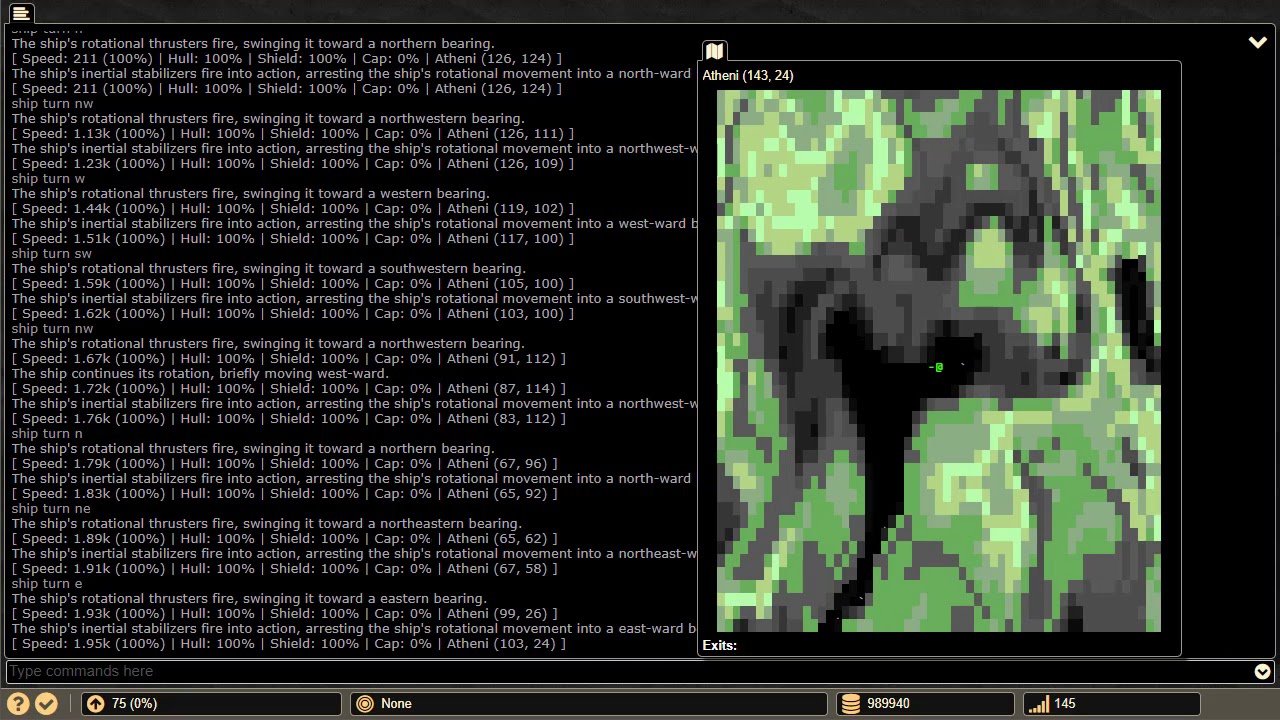Click the green player marker on the map
1280x720 pixels.
point(938,368)
